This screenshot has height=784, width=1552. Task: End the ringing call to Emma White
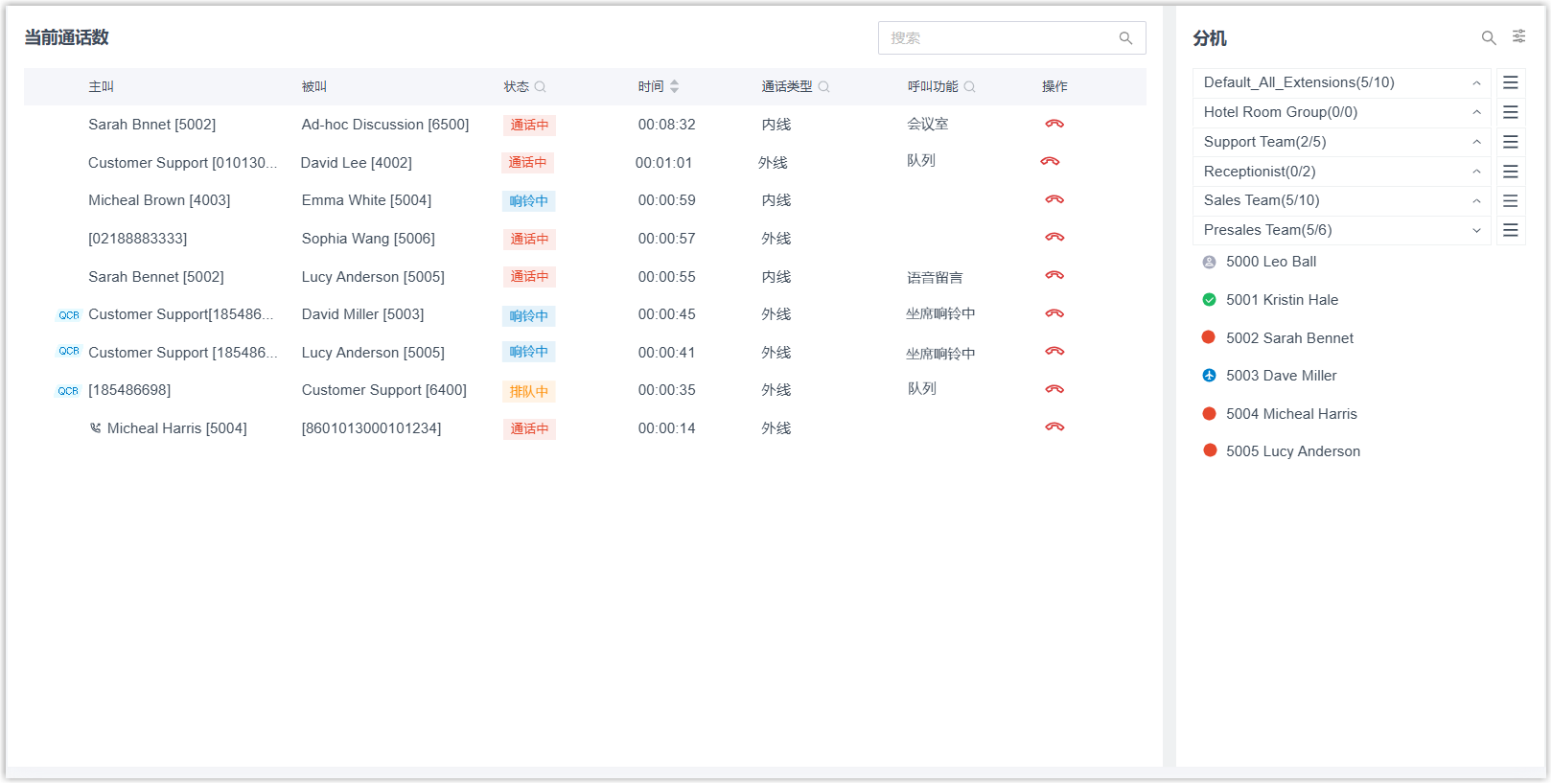pos(1054,200)
